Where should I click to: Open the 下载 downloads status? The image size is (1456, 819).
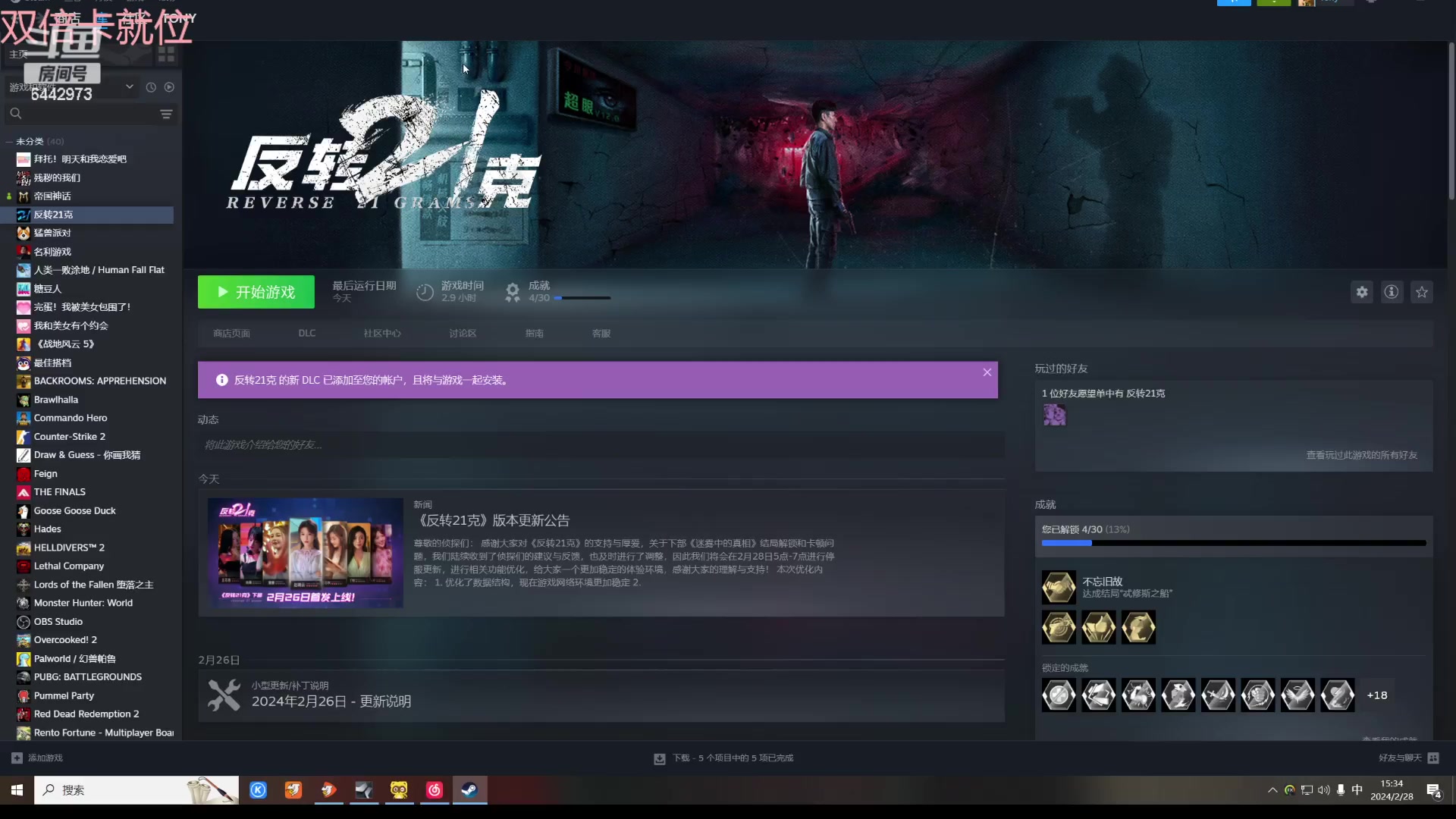pos(724,758)
